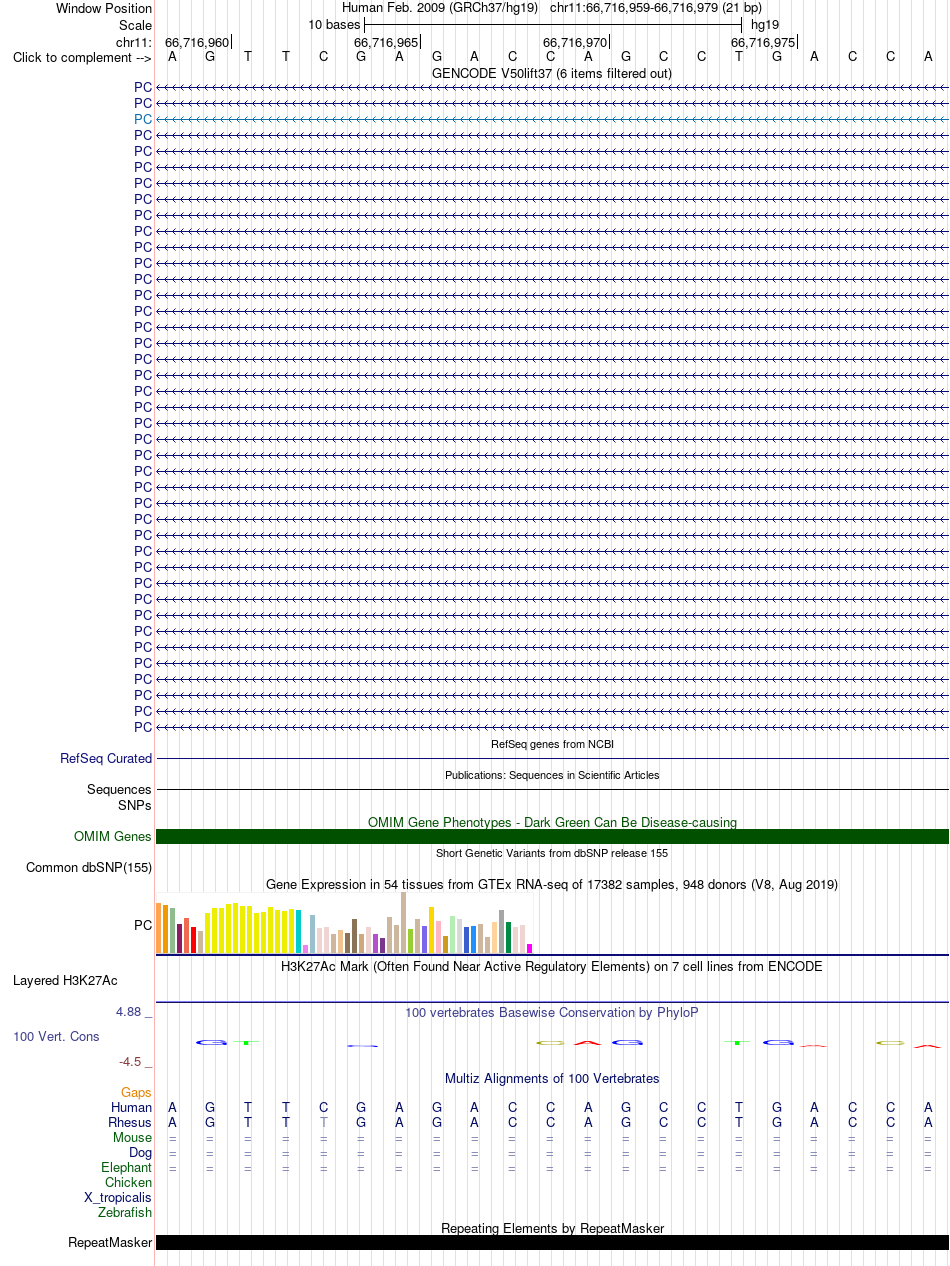The width and height of the screenshot is (950, 1266).
Task: Click the 4.88 PhyloP upper scale value
Action: (x=133, y=1012)
